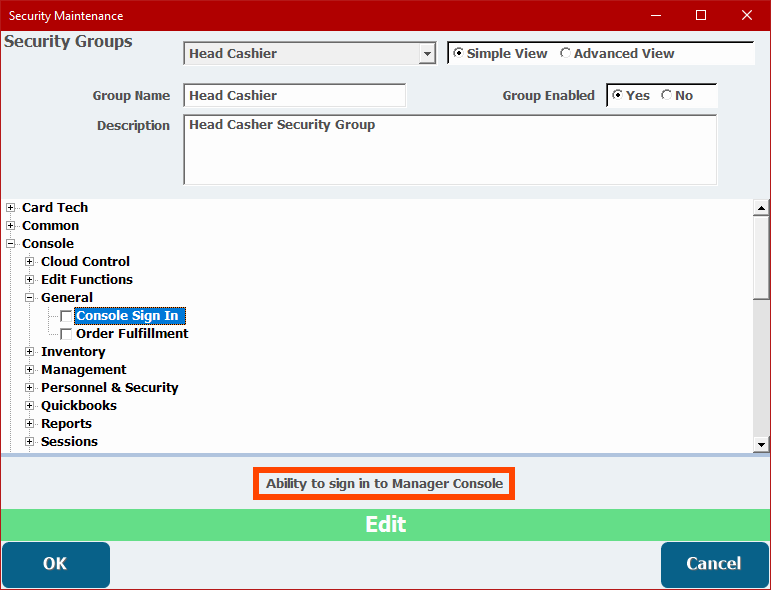The image size is (771, 590).
Task: Click the tree scrollbar down arrow
Action: pos(761,444)
